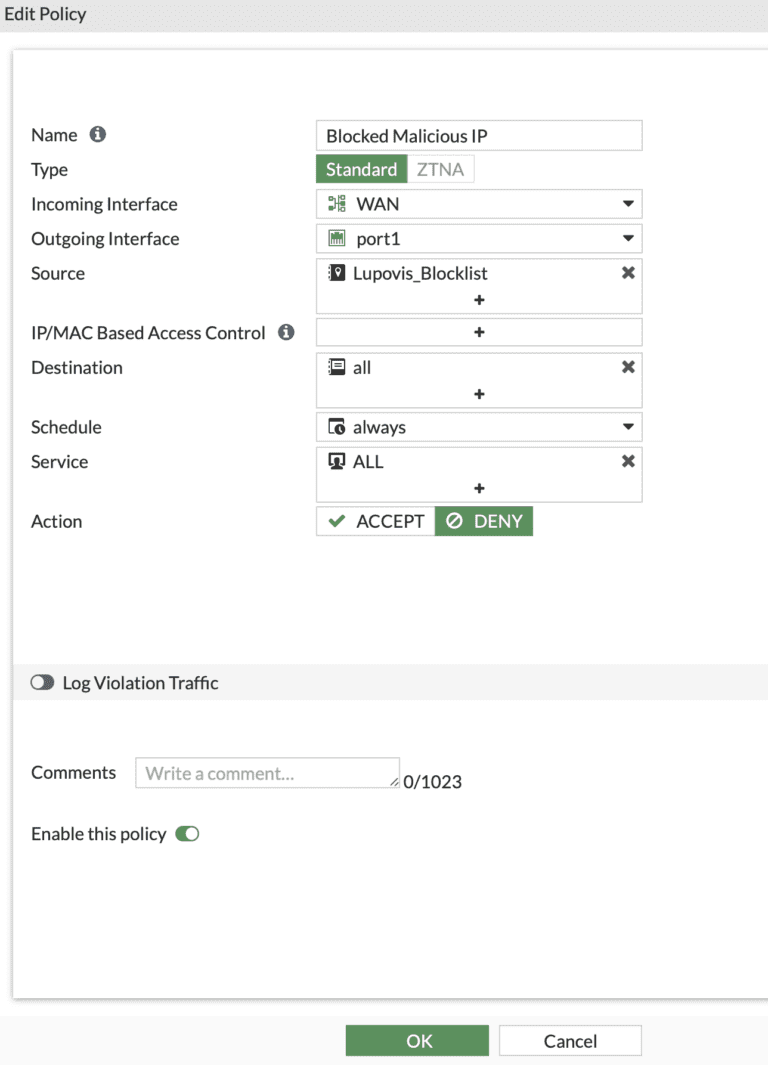
Task: Switch to the ZTNA policy type
Action: point(441,169)
